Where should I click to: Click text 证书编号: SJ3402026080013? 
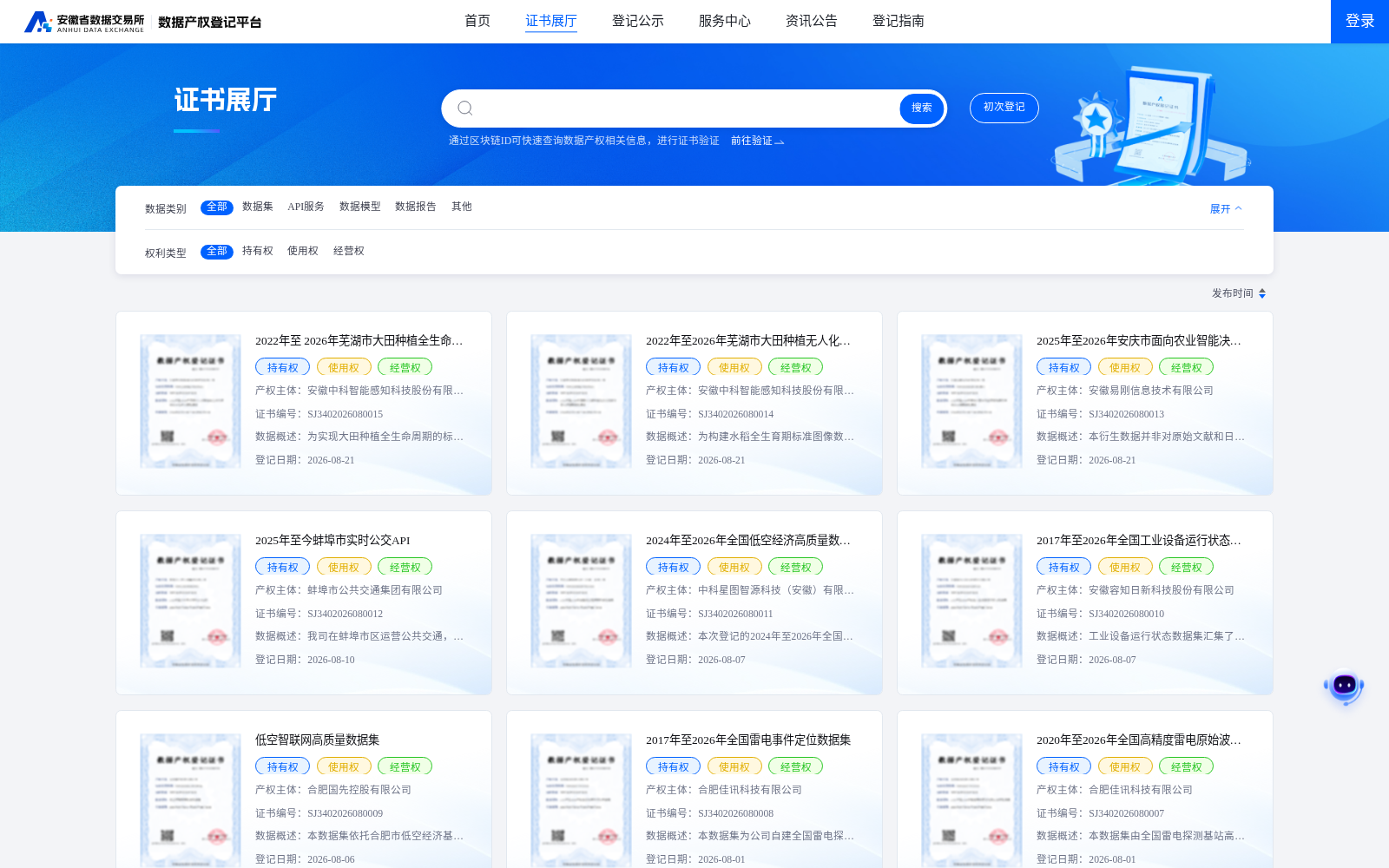(1101, 414)
